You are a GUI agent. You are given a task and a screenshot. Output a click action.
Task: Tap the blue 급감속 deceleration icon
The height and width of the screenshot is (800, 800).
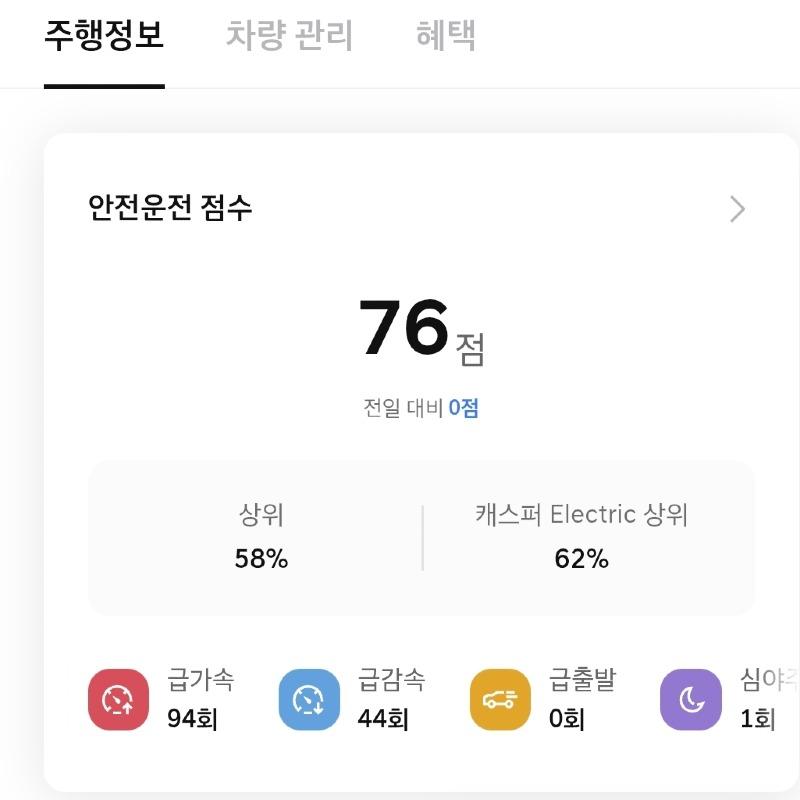pos(309,699)
